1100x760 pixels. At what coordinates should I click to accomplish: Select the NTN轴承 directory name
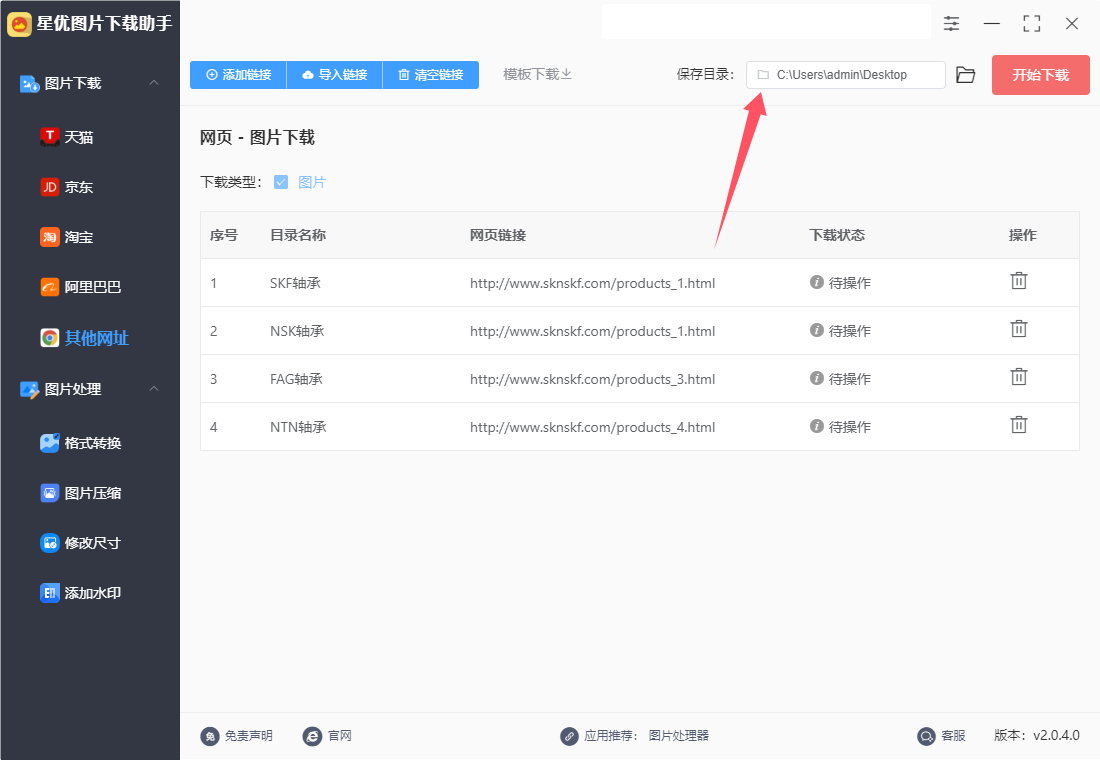point(298,427)
